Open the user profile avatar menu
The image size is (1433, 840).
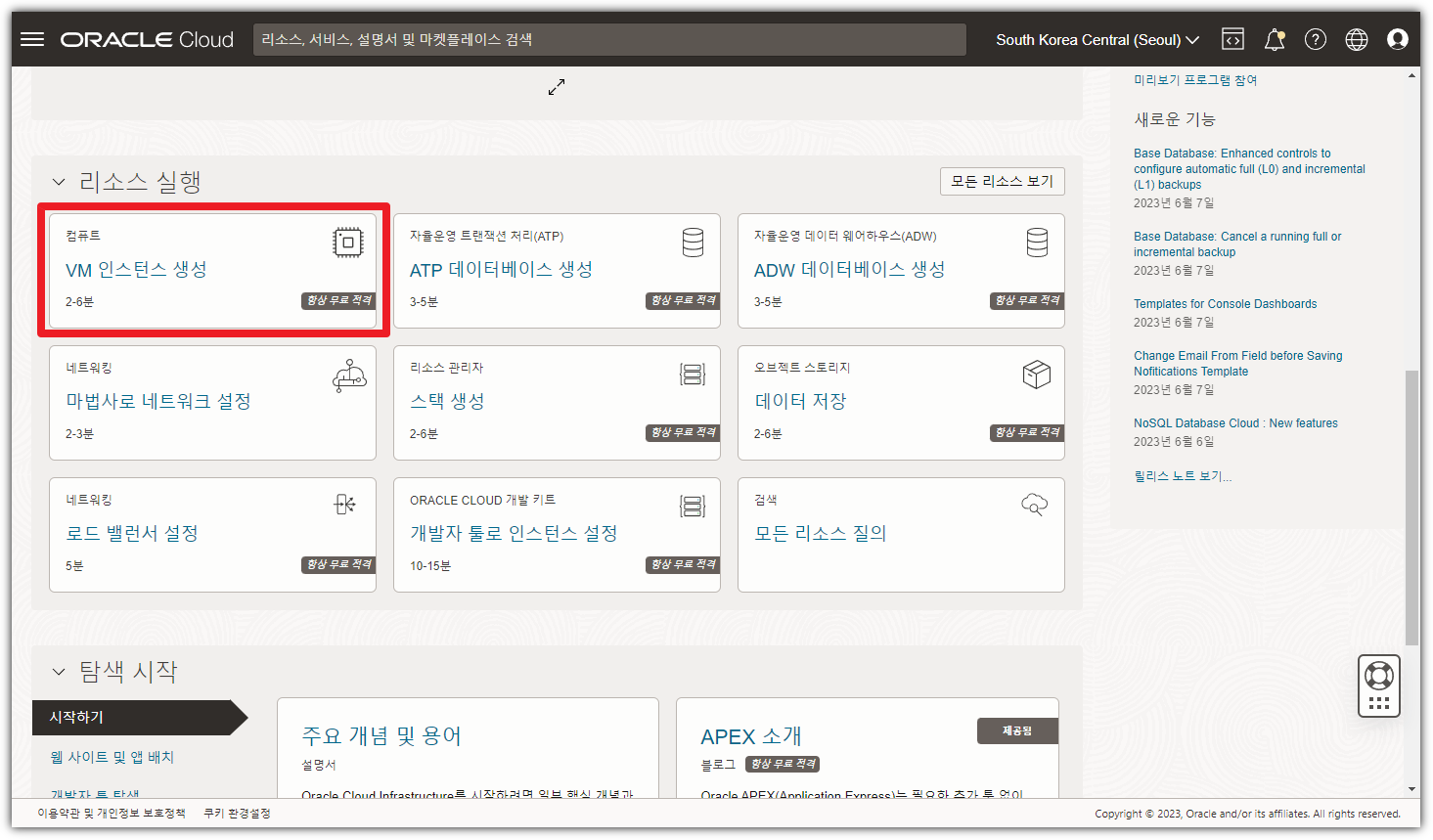coord(1398,39)
